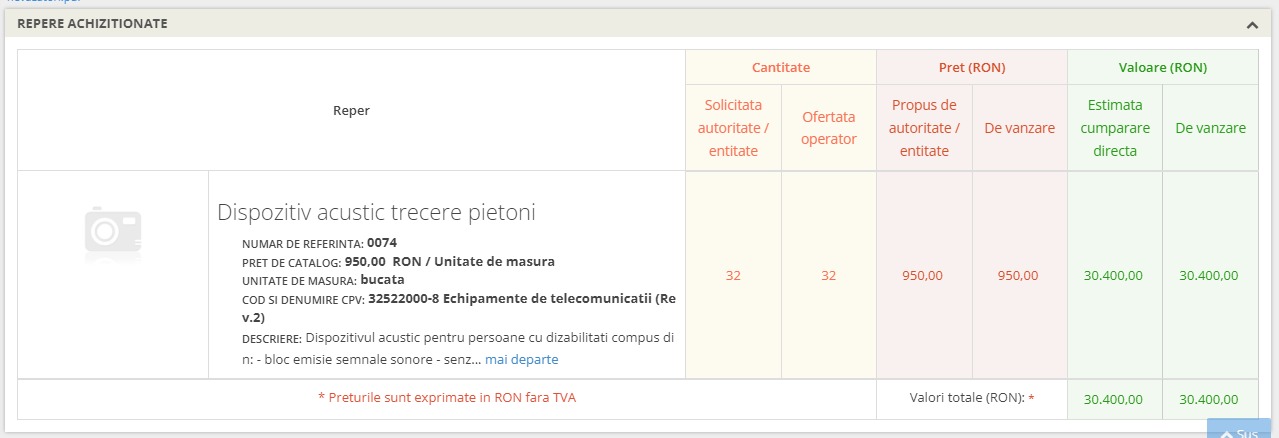
Task: Click the 'Pret (RON)' column group header
Action: tap(972, 68)
